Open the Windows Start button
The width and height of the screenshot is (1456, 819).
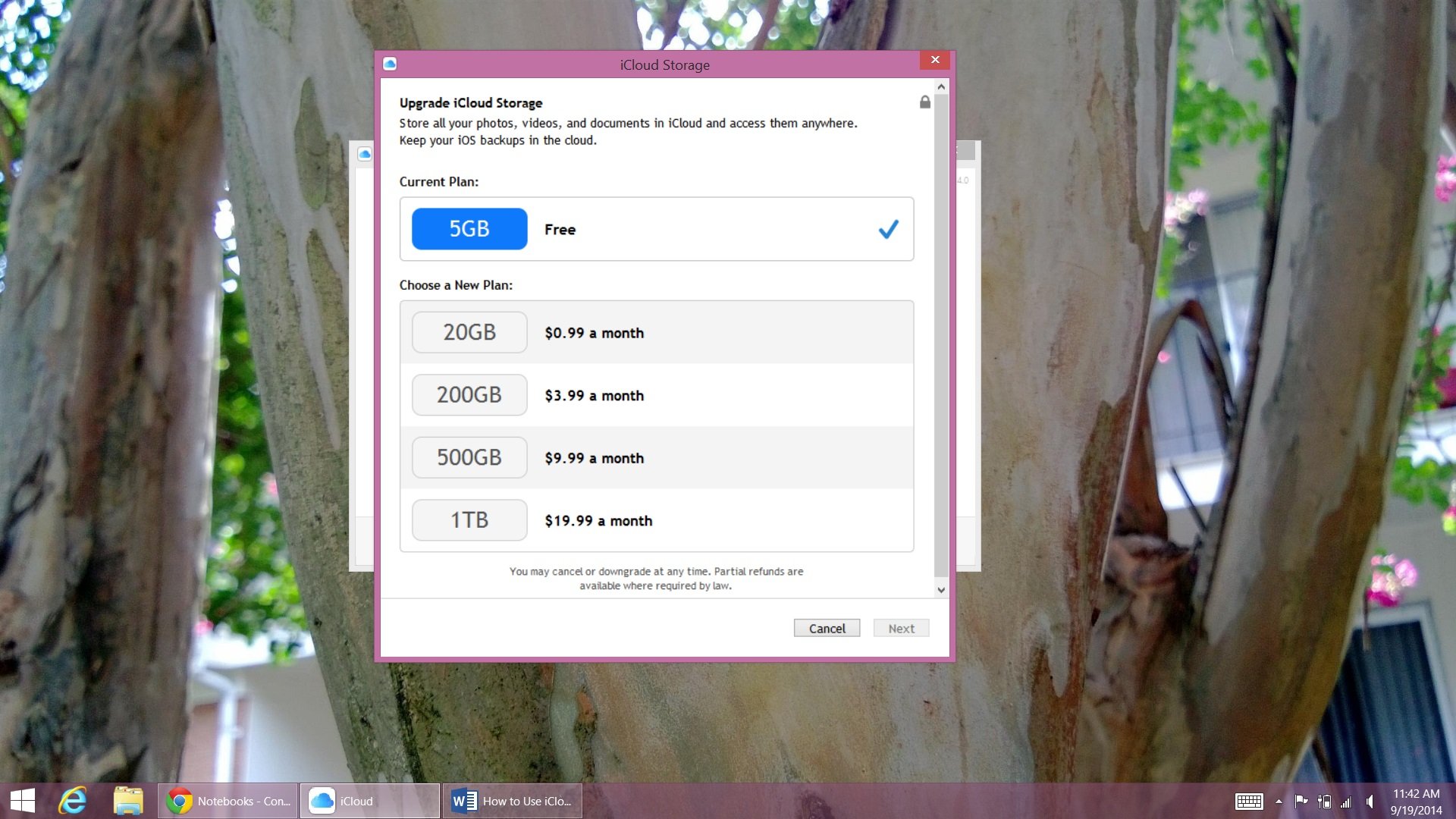click(x=23, y=801)
